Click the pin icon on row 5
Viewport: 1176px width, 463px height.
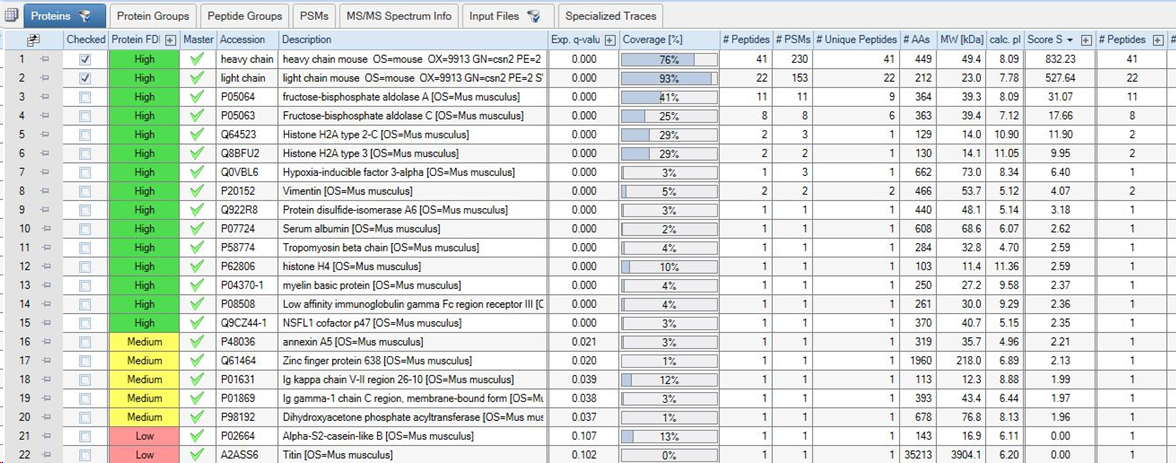44,134
